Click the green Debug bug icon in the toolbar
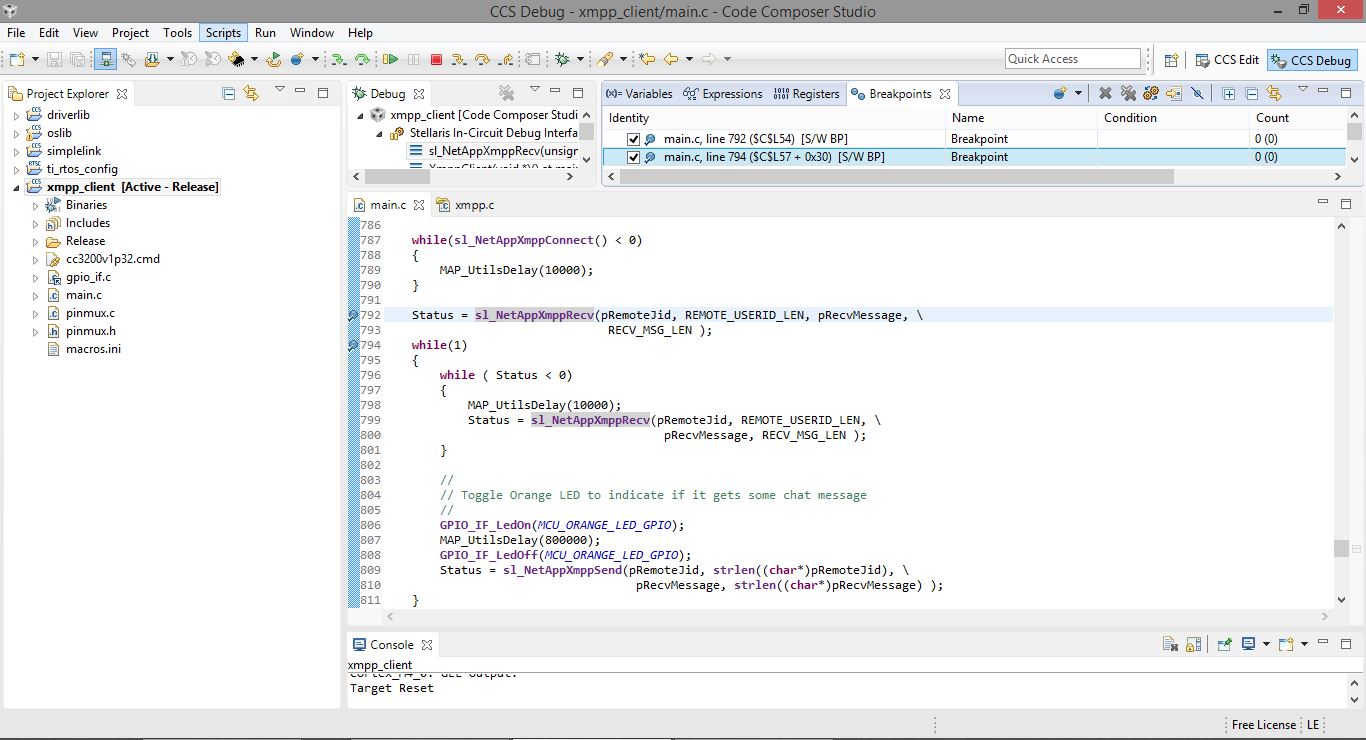The image size is (1366, 740). point(562,60)
